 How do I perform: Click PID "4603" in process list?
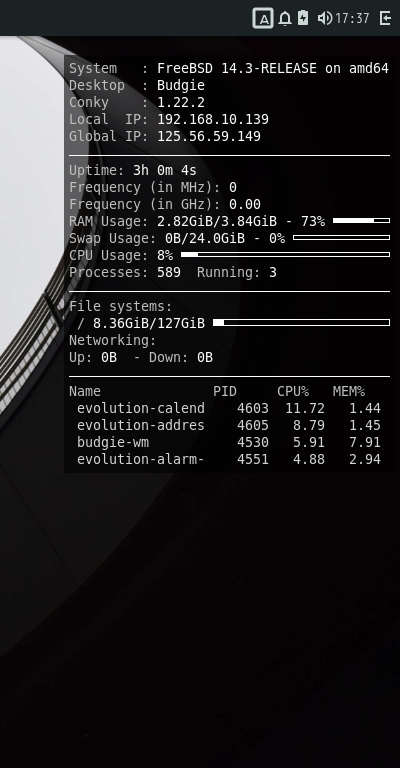coord(253,408)
